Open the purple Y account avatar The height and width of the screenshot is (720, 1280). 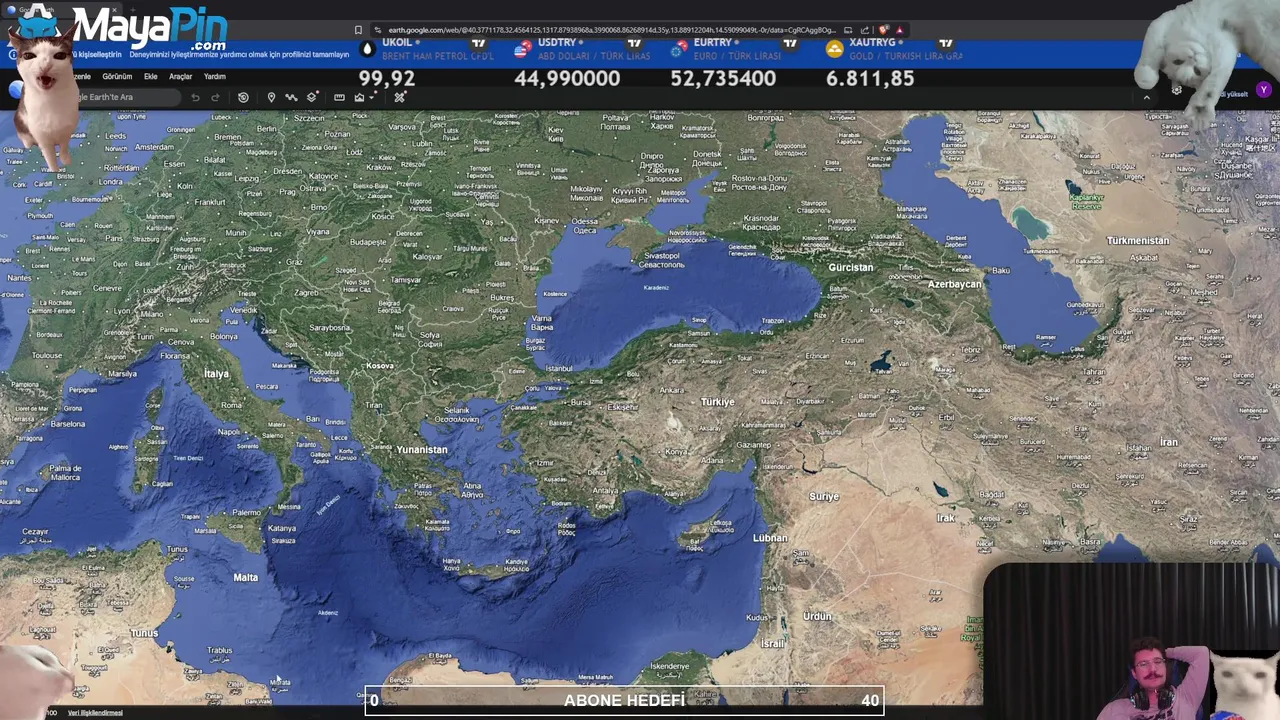1264,90
